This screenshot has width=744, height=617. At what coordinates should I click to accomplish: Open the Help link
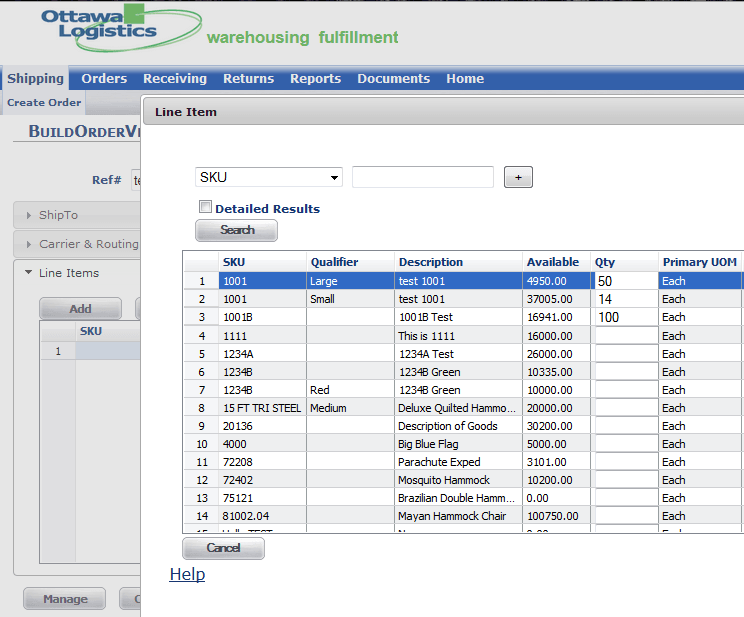tap(187, 574)
